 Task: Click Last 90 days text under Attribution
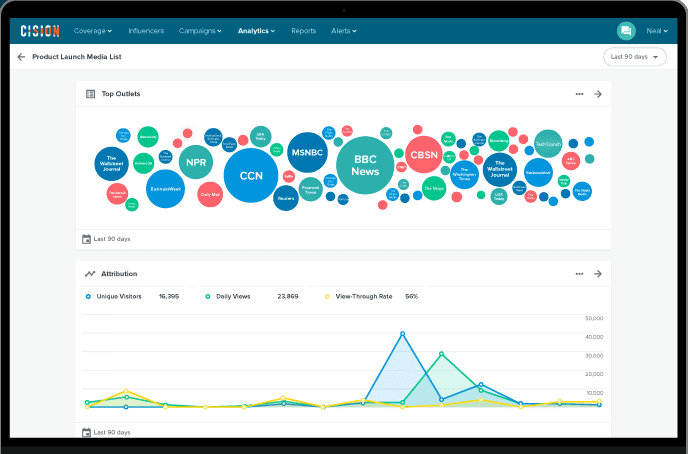[x=112, y=432]
